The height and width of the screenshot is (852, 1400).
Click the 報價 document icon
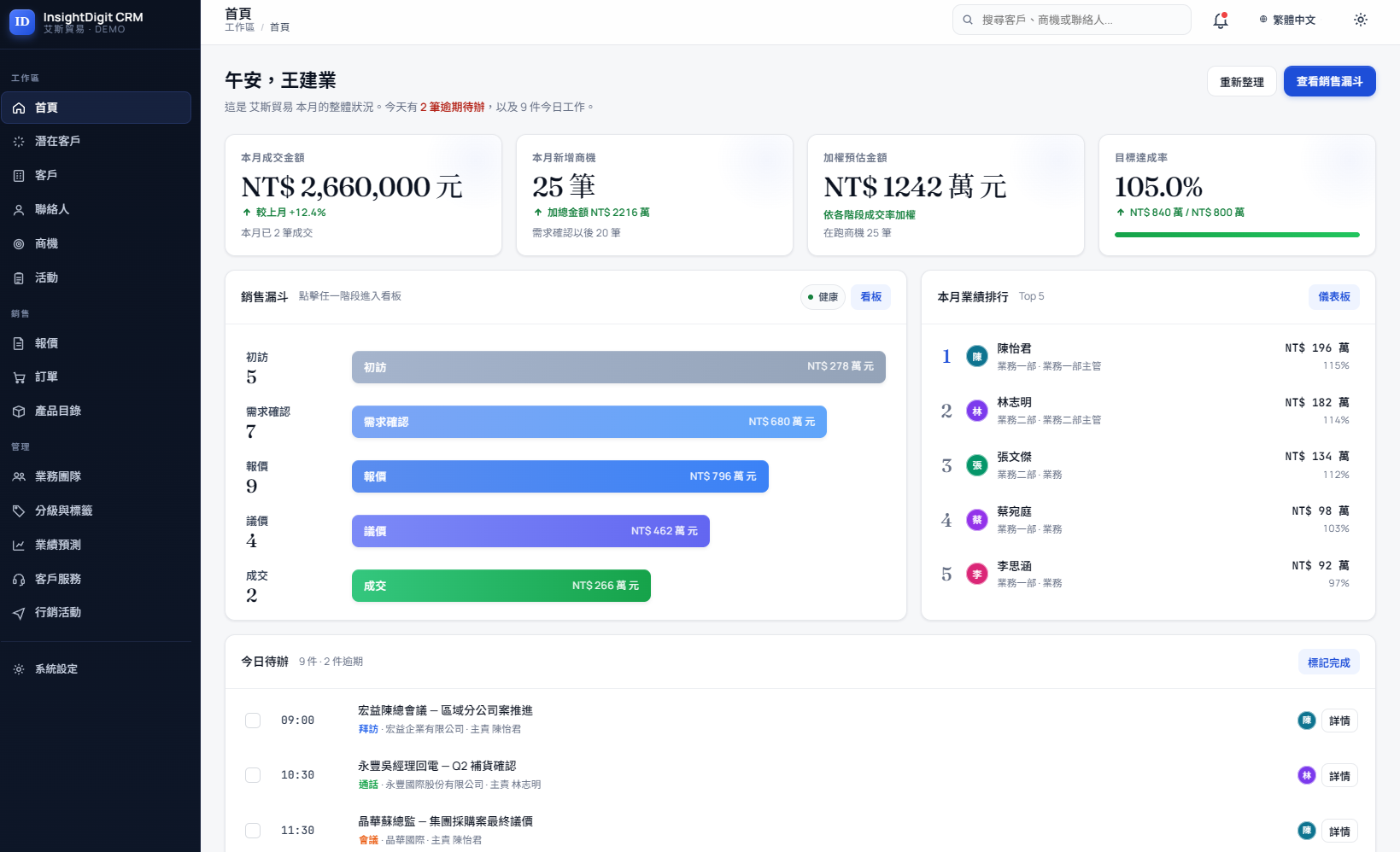click(19, 343)
